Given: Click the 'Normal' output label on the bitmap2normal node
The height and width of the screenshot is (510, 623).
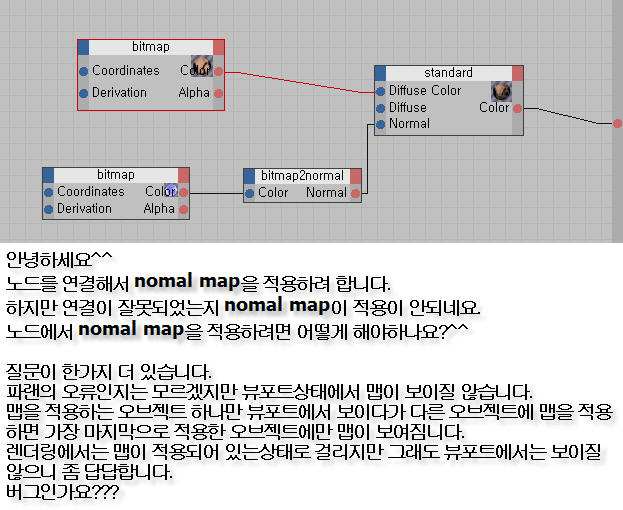Looking at the screenshot, I should [x=327, y=193].
